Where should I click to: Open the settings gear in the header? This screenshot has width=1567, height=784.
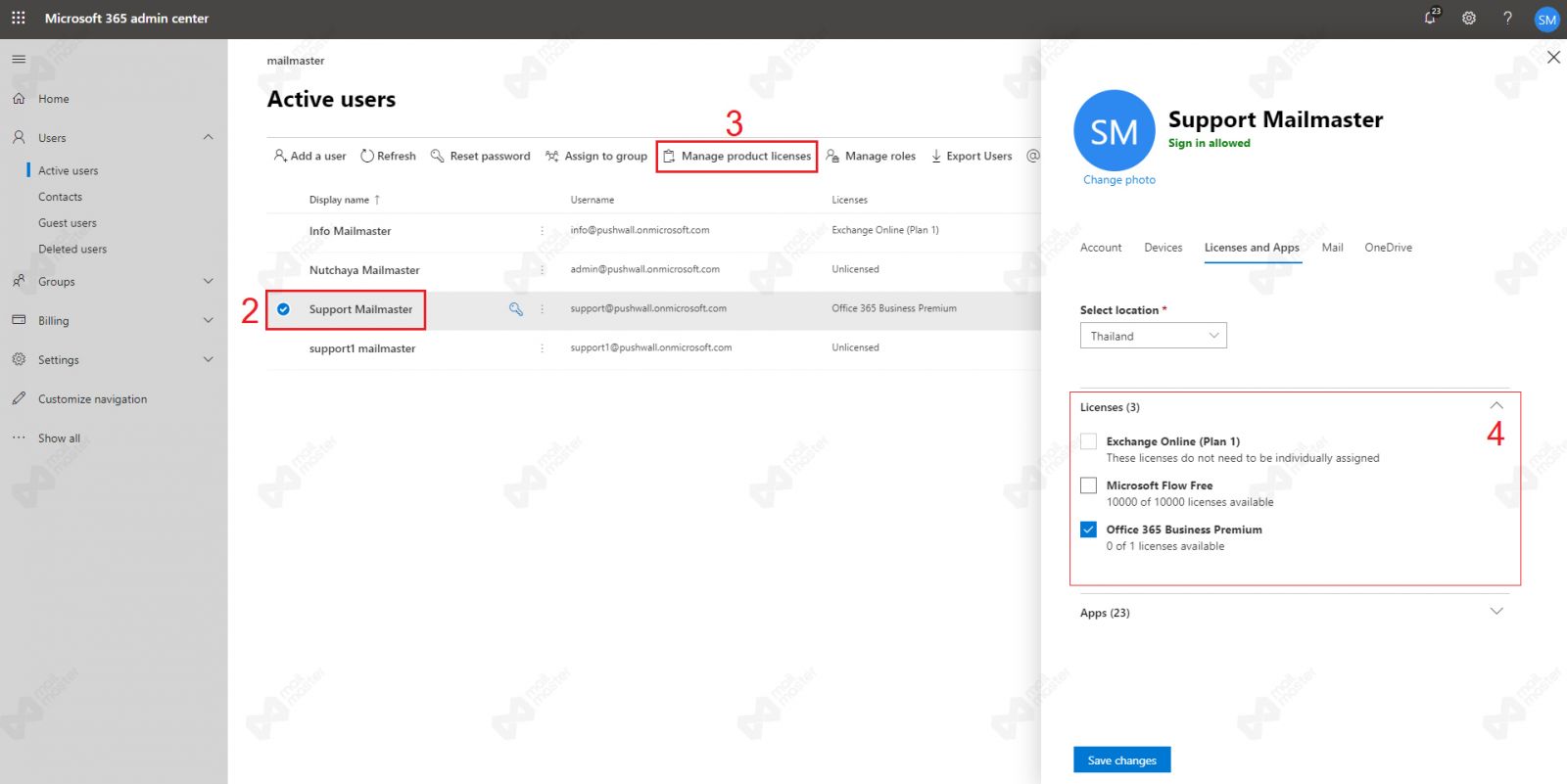[1469, 18]
